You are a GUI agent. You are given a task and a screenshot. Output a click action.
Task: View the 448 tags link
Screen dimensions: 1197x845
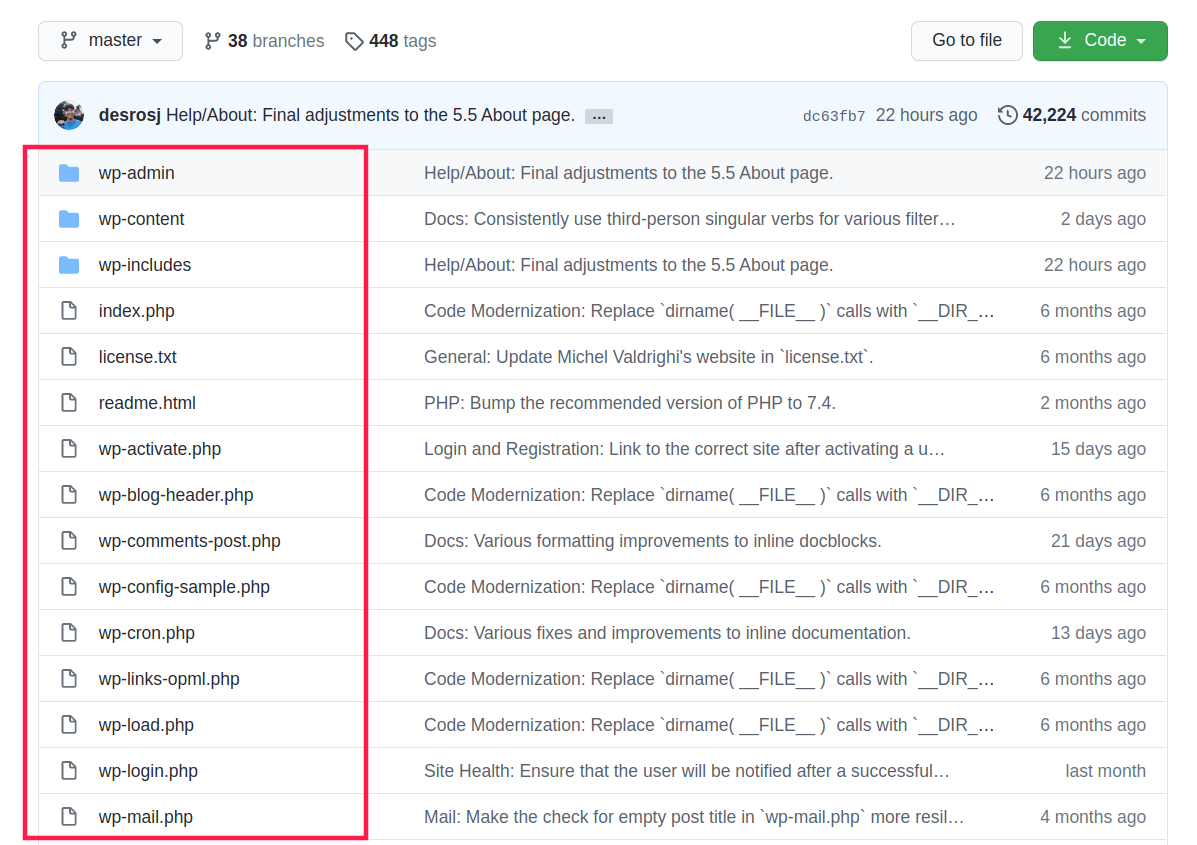(x=390, y=40)
